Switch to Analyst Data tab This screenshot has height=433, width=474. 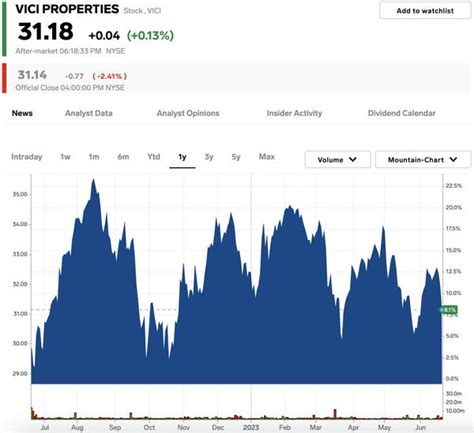point(89,113)
